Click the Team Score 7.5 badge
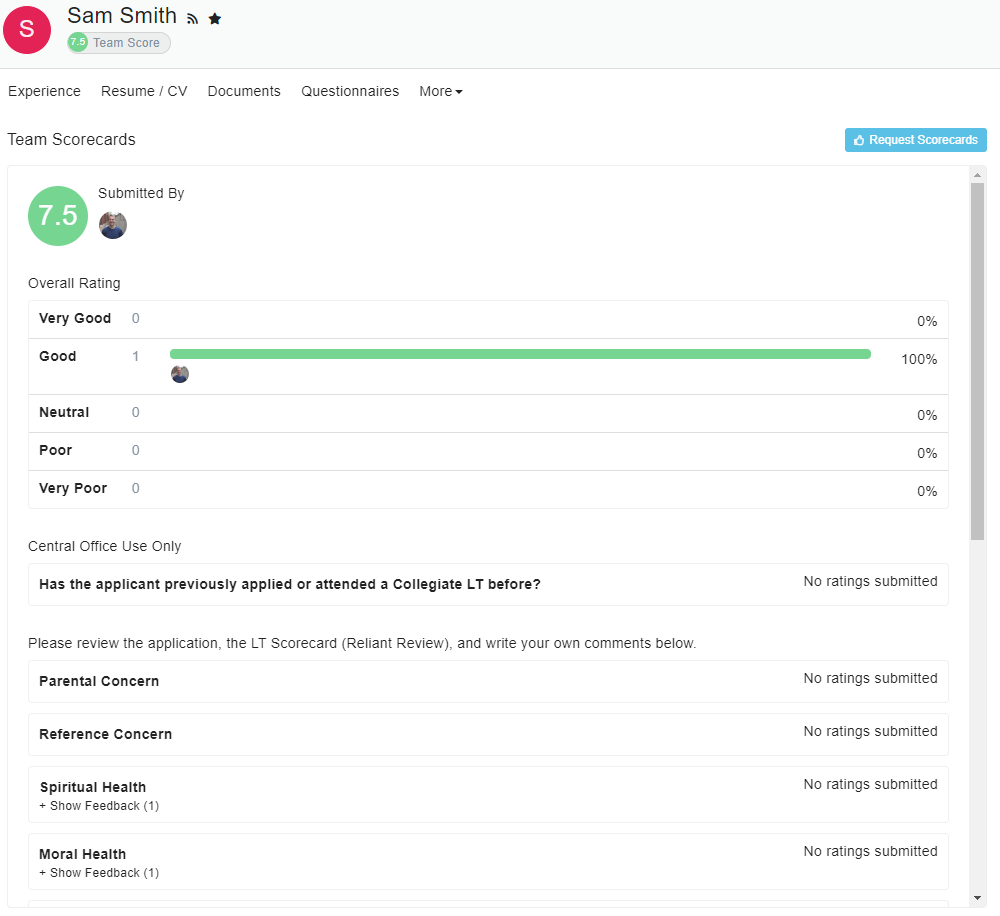This screenshot has width=1000, height=916. tap(119, 43)
